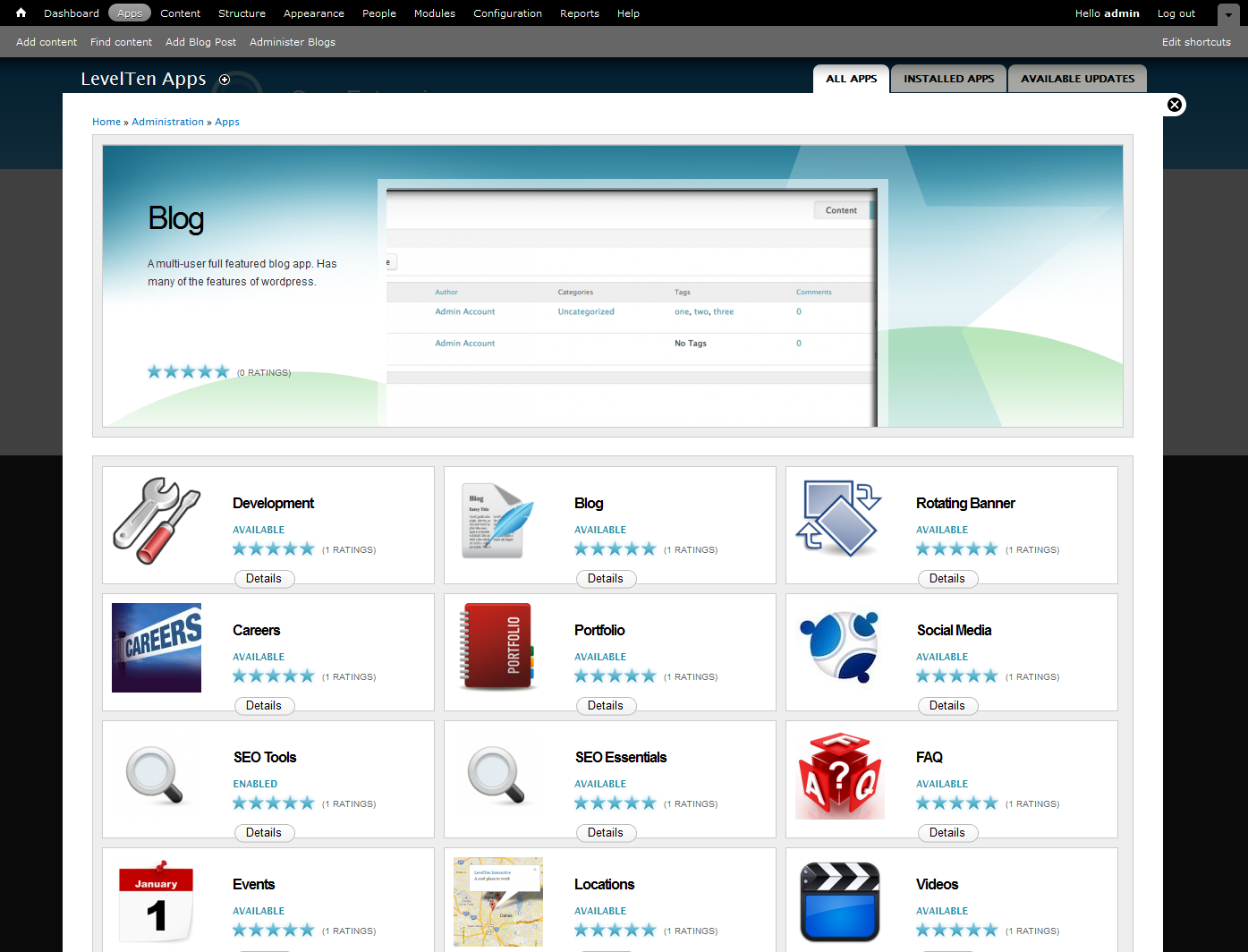Image resolution: width=1248 pixels, height=952 pixels.
Task: Click the Blog app notepad icon
Action: pyautogui.click(x=498, y=522)
